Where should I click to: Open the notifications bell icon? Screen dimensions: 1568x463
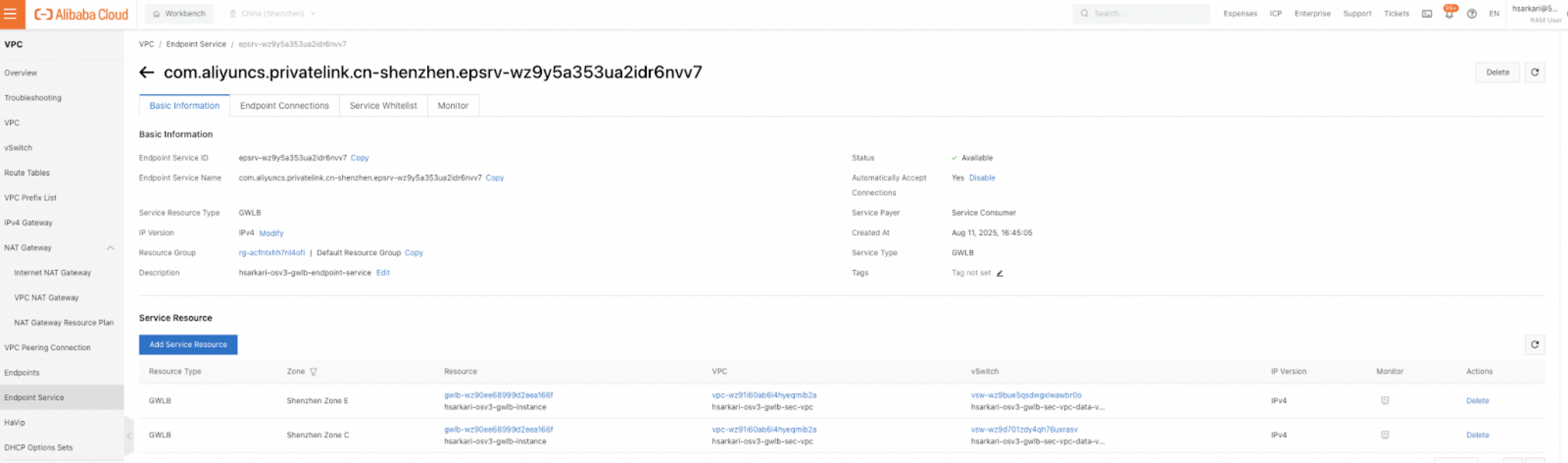click(x=1449, y=14)
